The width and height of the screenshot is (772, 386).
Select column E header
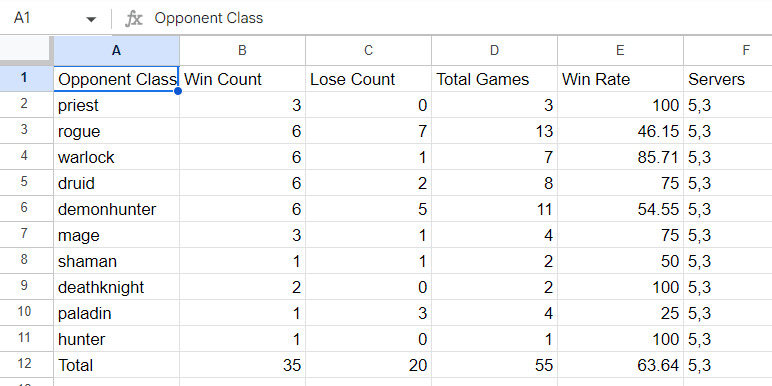point(620,51)
